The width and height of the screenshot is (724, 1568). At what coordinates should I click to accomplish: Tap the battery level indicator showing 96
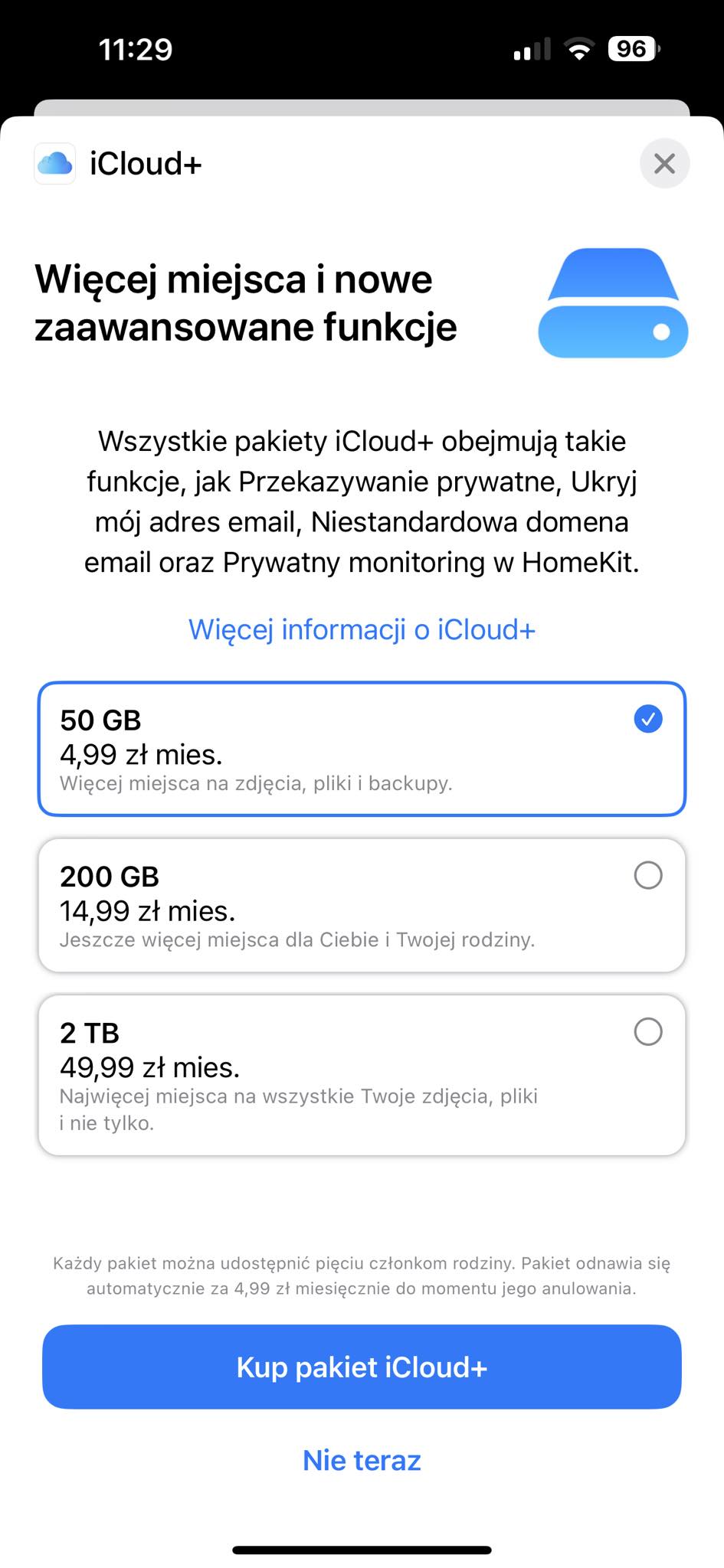631,48
